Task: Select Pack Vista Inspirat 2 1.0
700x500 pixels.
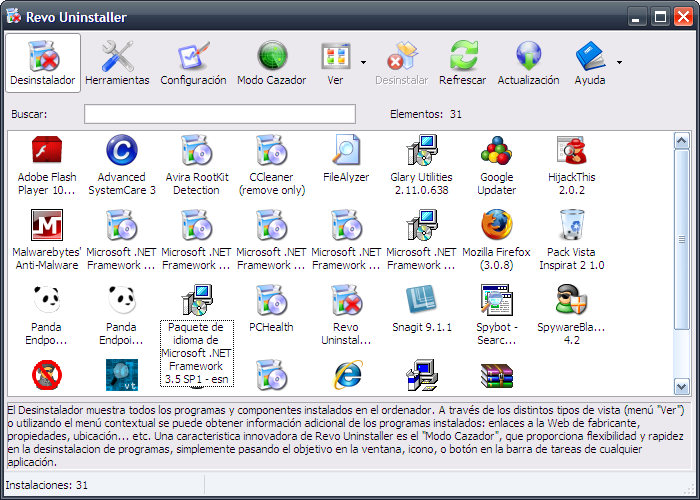Action: [571, 240]
